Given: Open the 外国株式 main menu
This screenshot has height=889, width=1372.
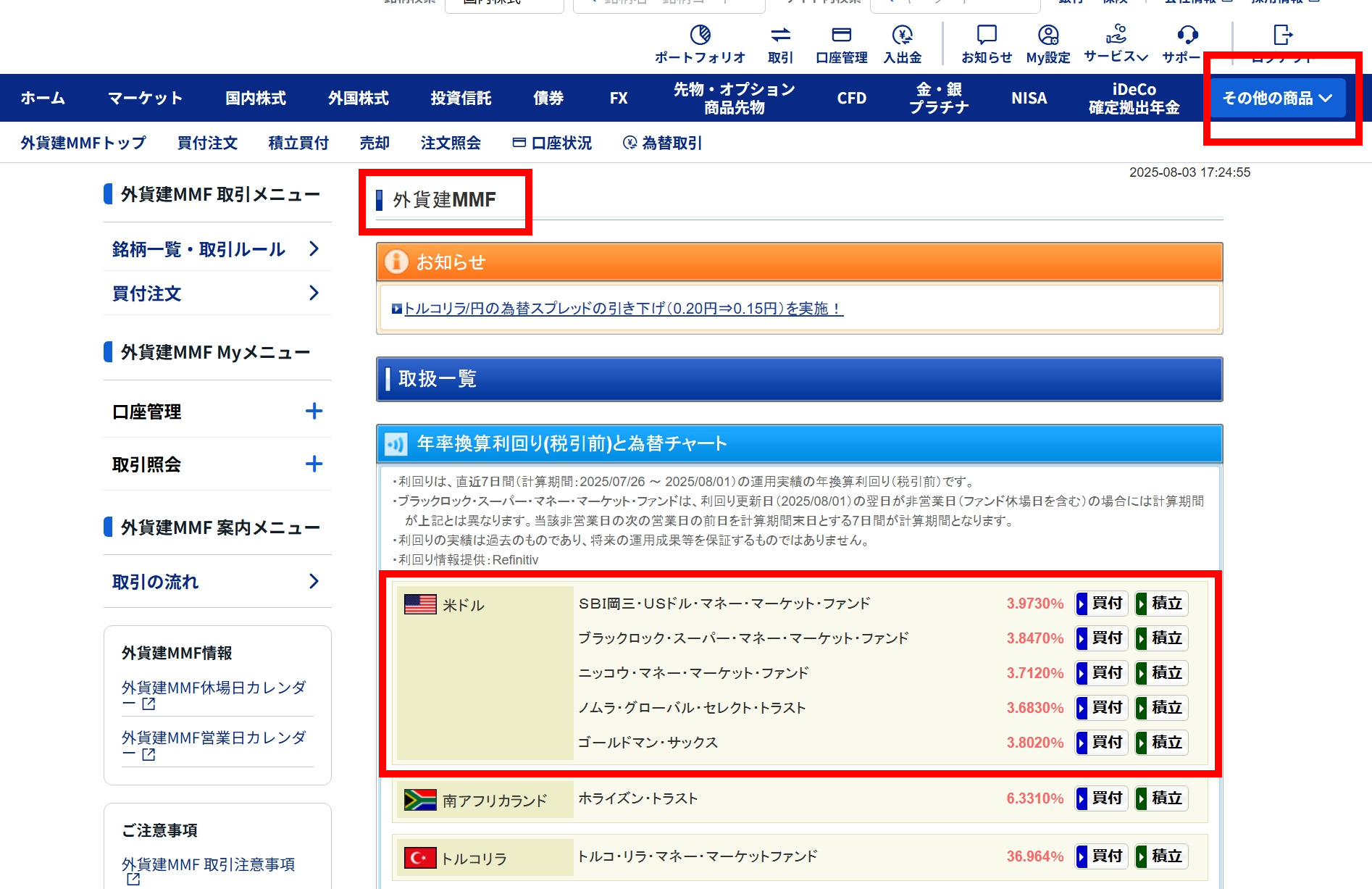Looking at the screenshot, I should point(359,98).
